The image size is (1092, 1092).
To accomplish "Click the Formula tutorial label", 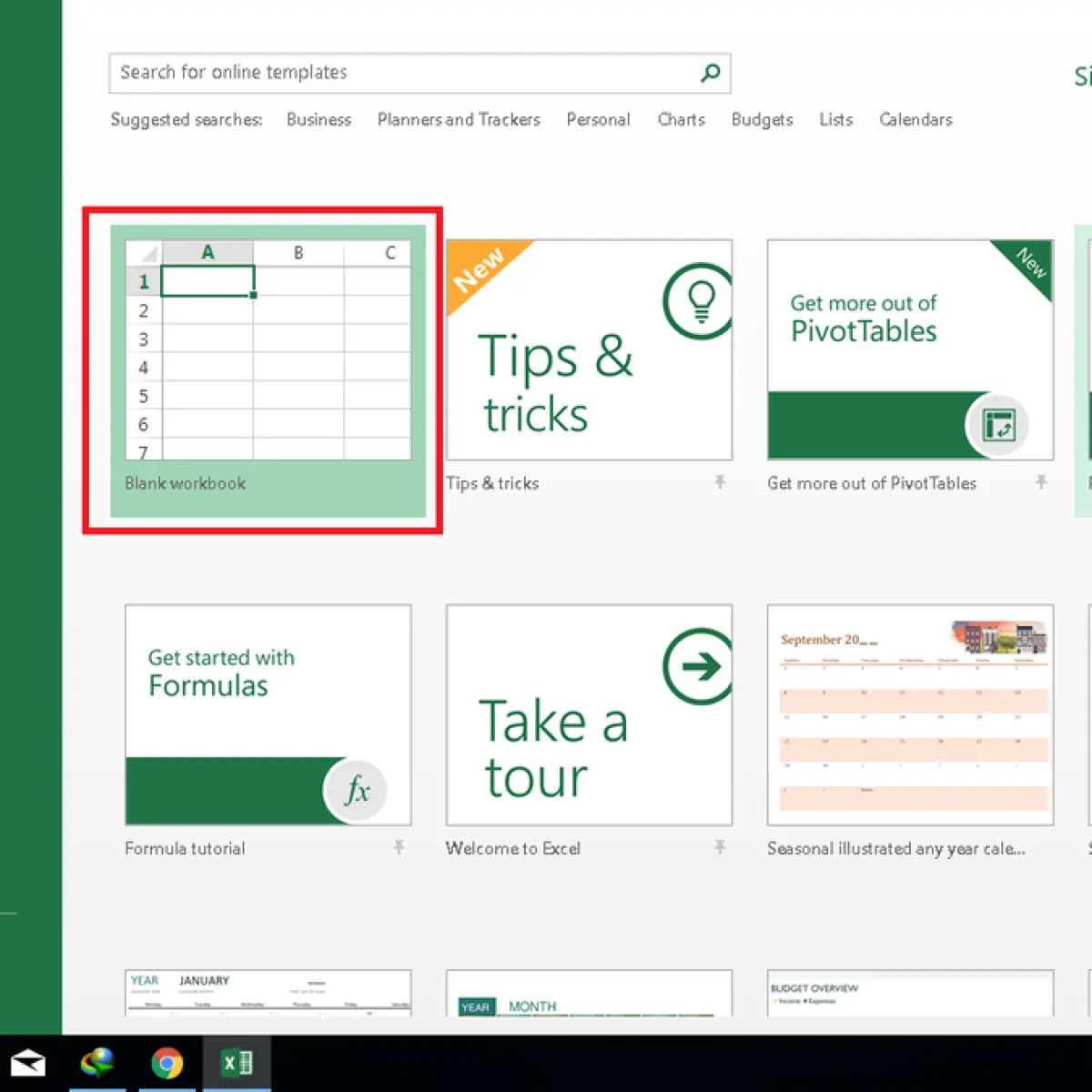I will 185,848.
